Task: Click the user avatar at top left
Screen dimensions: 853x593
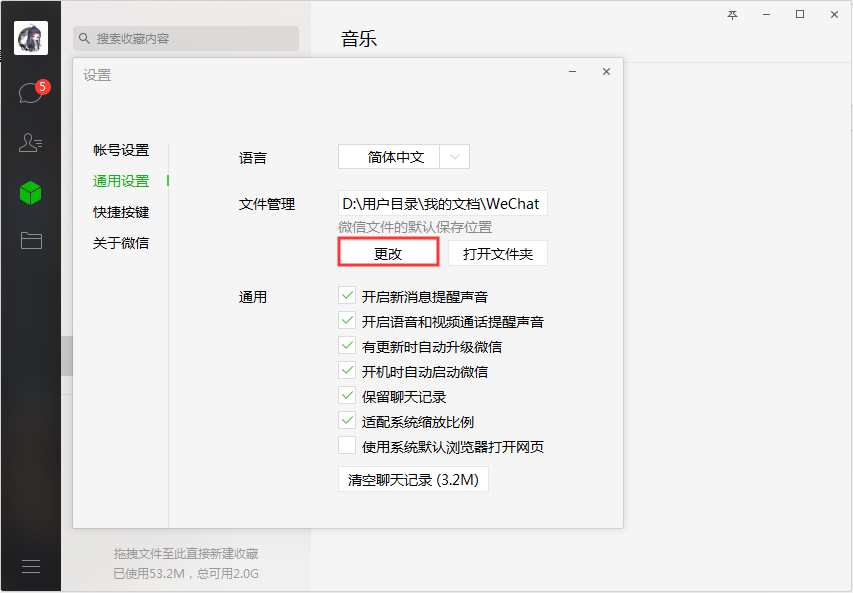Action: 30,37
